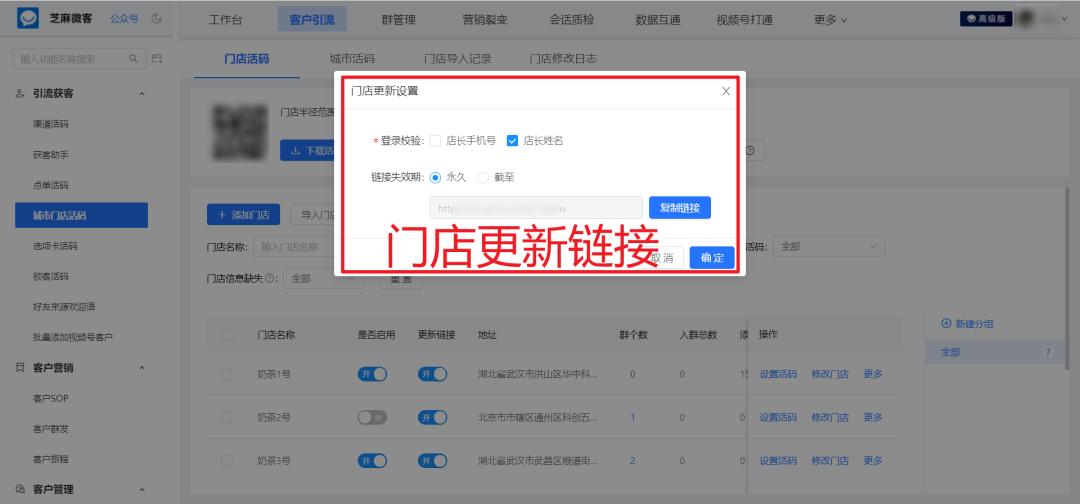Tick the select-all checkbox in table header
This screenshot has height=504, width=1080.
(227, 335)
